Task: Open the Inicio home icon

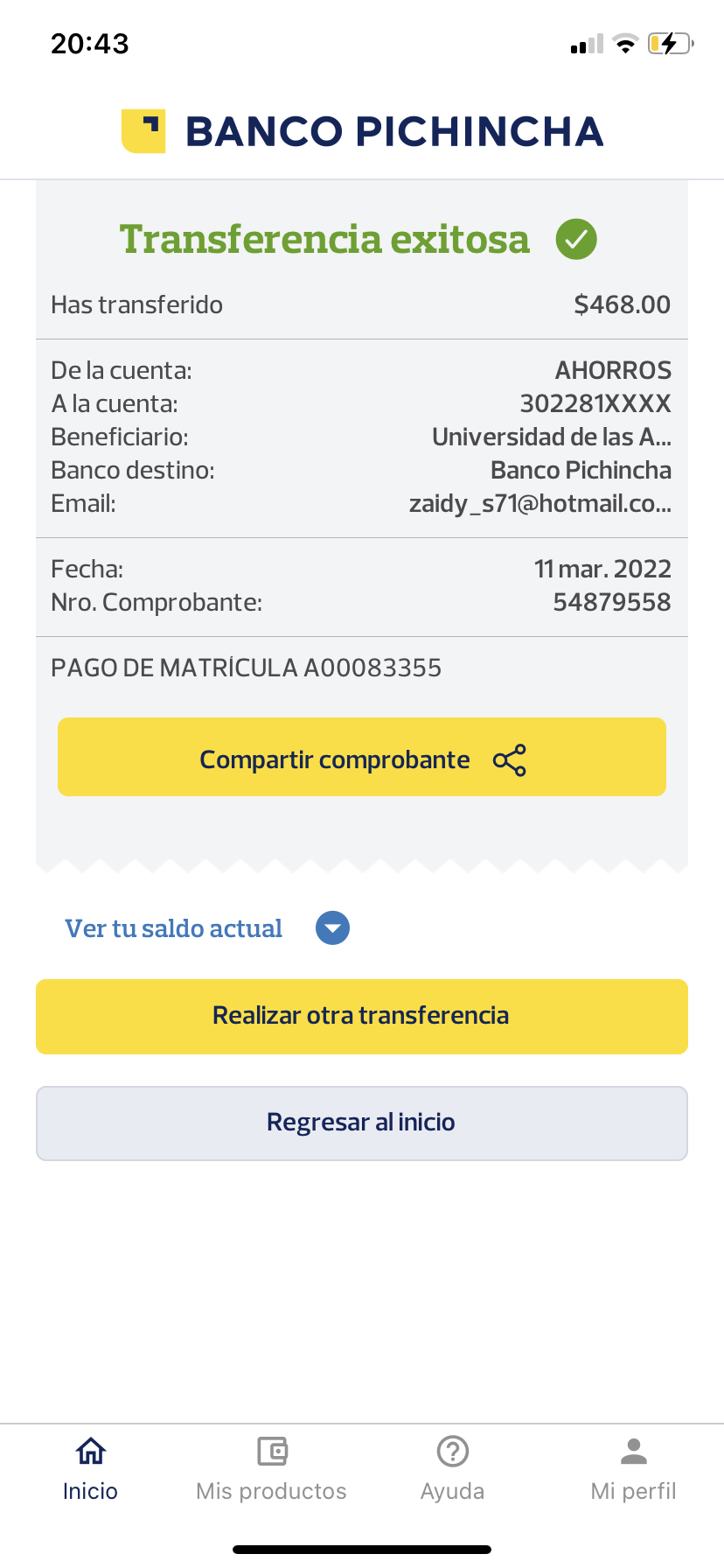Action: tap(91, 1452)
